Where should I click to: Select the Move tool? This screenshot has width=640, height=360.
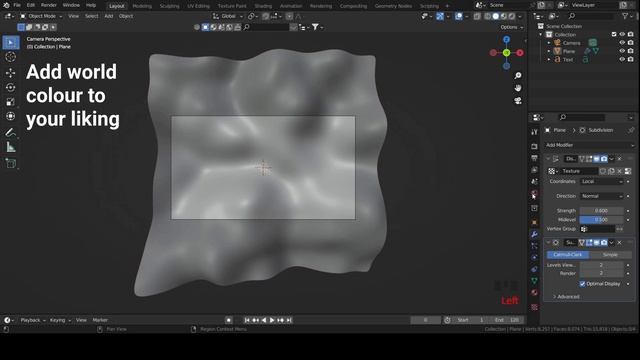click(11, 73)
